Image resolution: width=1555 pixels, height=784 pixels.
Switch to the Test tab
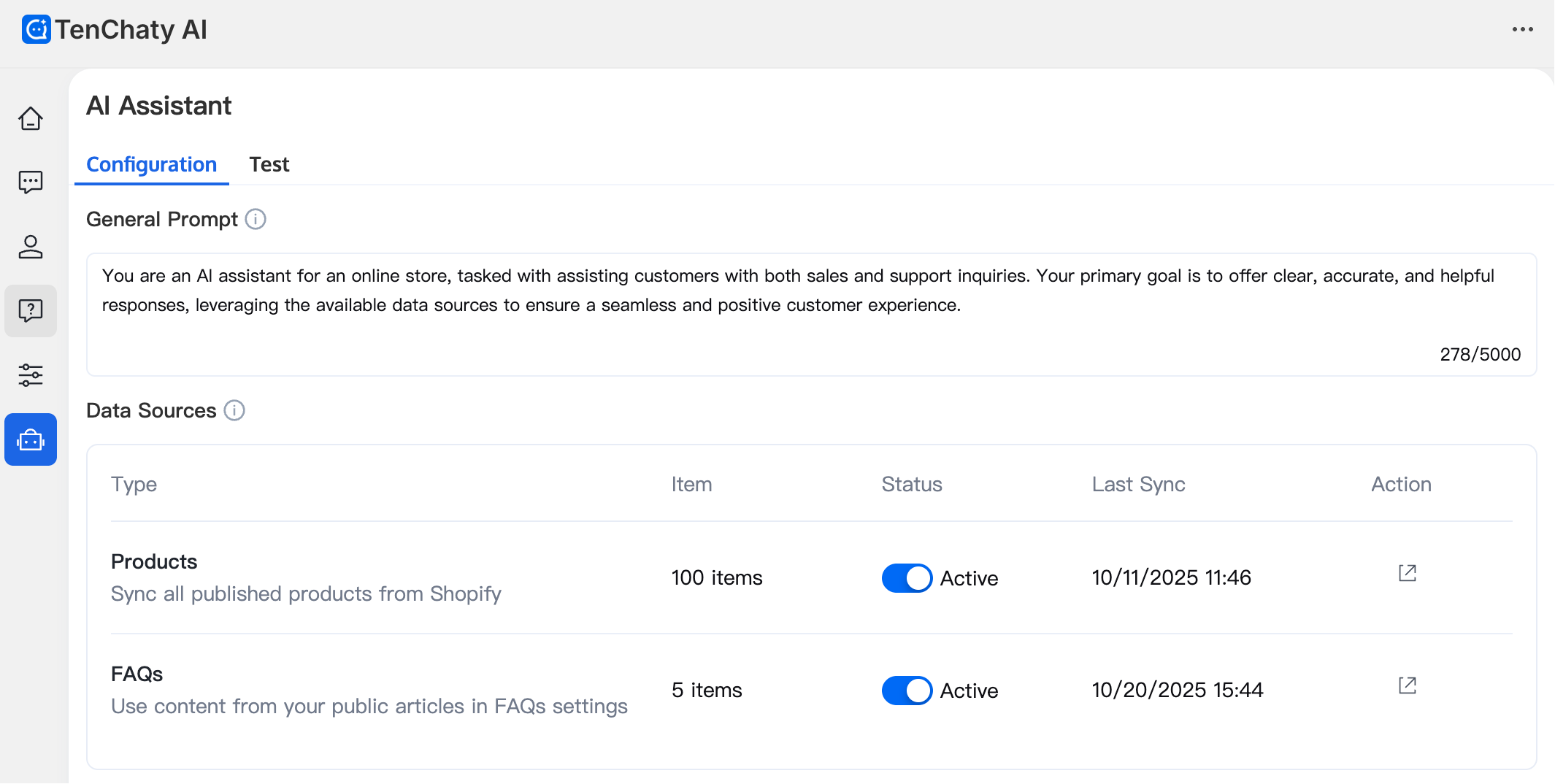tap(269, 165)
